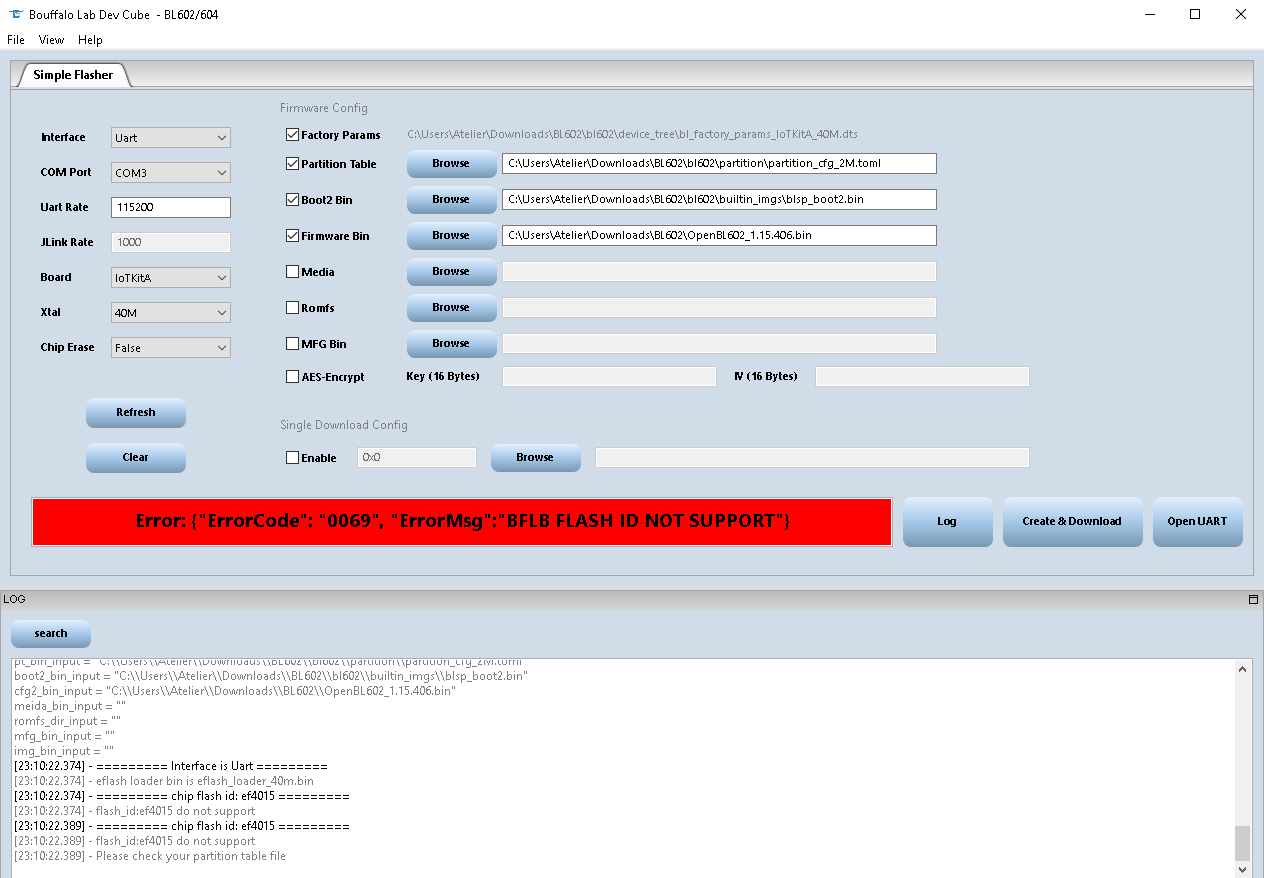1264x878 pixels.
Task: Uncheck the Firmware Bin checkbox
Action: click(292, 236)
